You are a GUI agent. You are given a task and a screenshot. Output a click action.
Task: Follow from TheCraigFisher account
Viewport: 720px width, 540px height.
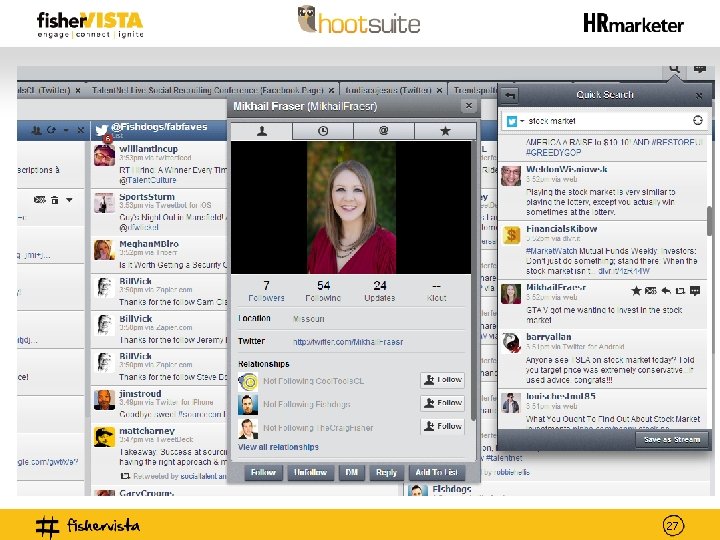(x=443, y=427)
